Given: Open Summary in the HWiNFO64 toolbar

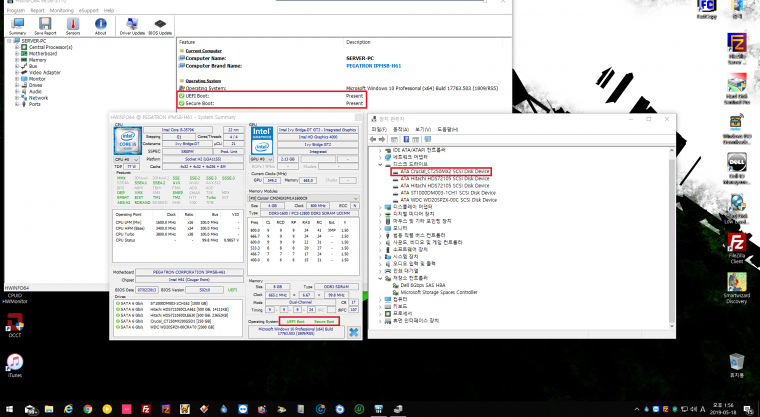Looking at the screenshot, I should click(17, 26).
